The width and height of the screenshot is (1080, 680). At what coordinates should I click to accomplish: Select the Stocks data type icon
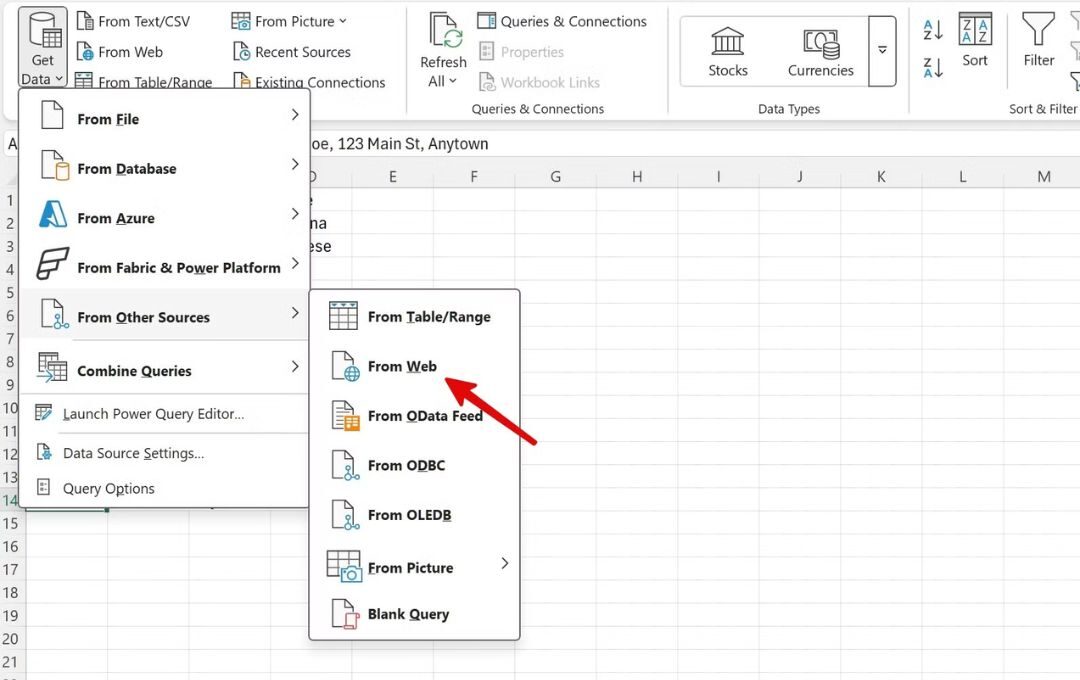coord(727,42)
